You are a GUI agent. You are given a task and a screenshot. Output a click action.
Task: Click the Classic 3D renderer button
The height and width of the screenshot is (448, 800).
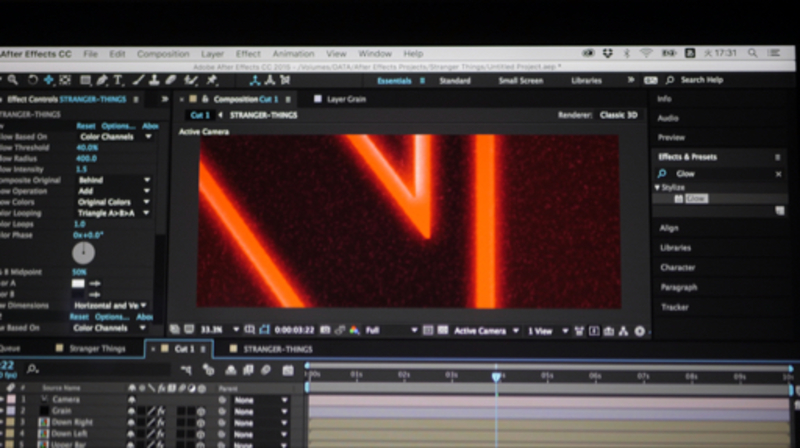click(x=618, y=115)
